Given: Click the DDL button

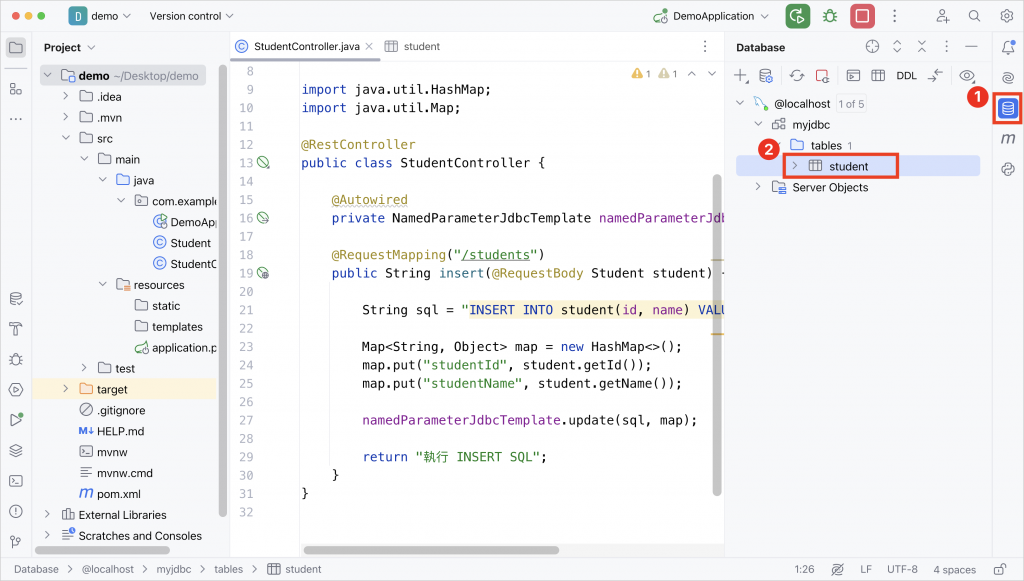Looking at the screenshot, I should pyautogui.click(x=906, y=76).
